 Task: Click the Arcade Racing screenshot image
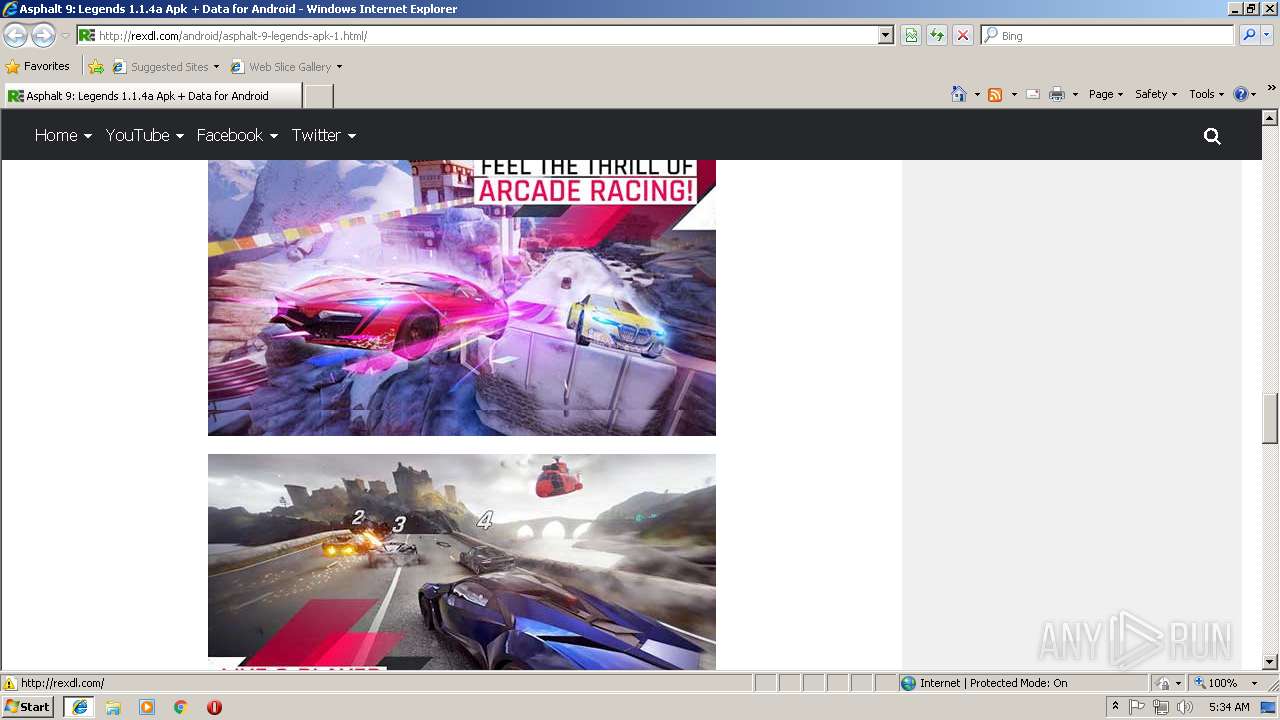tap(462, 298)
